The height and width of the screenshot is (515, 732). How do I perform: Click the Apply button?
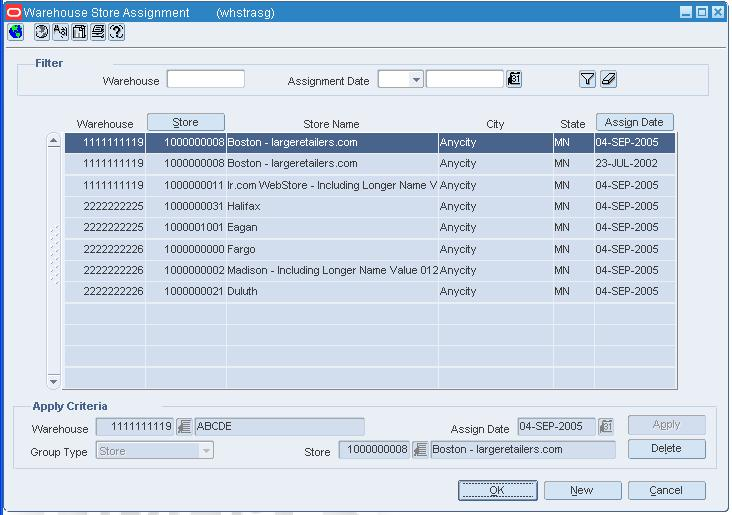(x=666, y=425)
